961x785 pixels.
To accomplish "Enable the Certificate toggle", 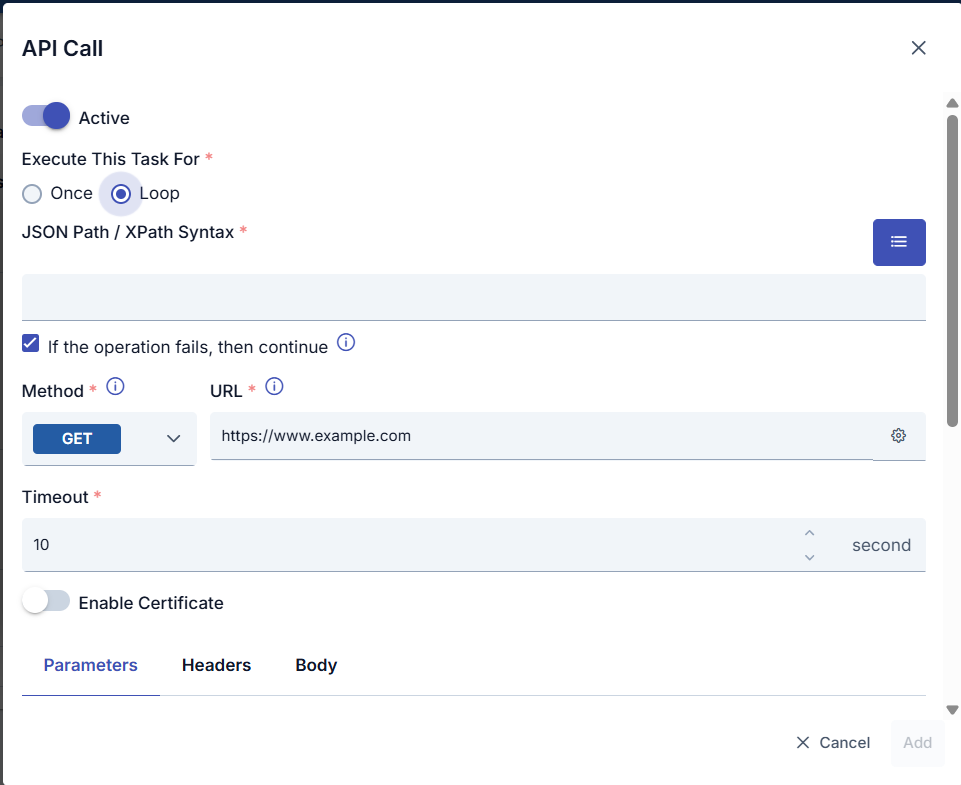I will click(x=46, y=602).
